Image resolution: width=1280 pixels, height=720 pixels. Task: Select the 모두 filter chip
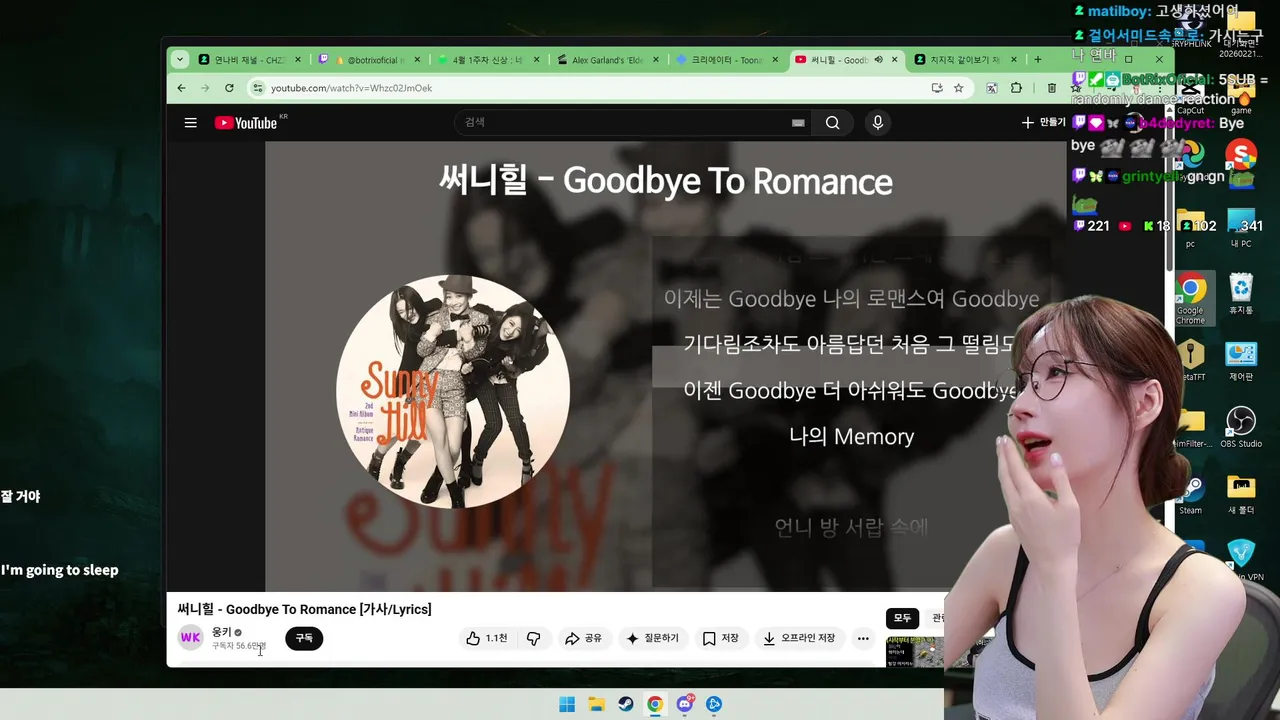tap(902, 618)
